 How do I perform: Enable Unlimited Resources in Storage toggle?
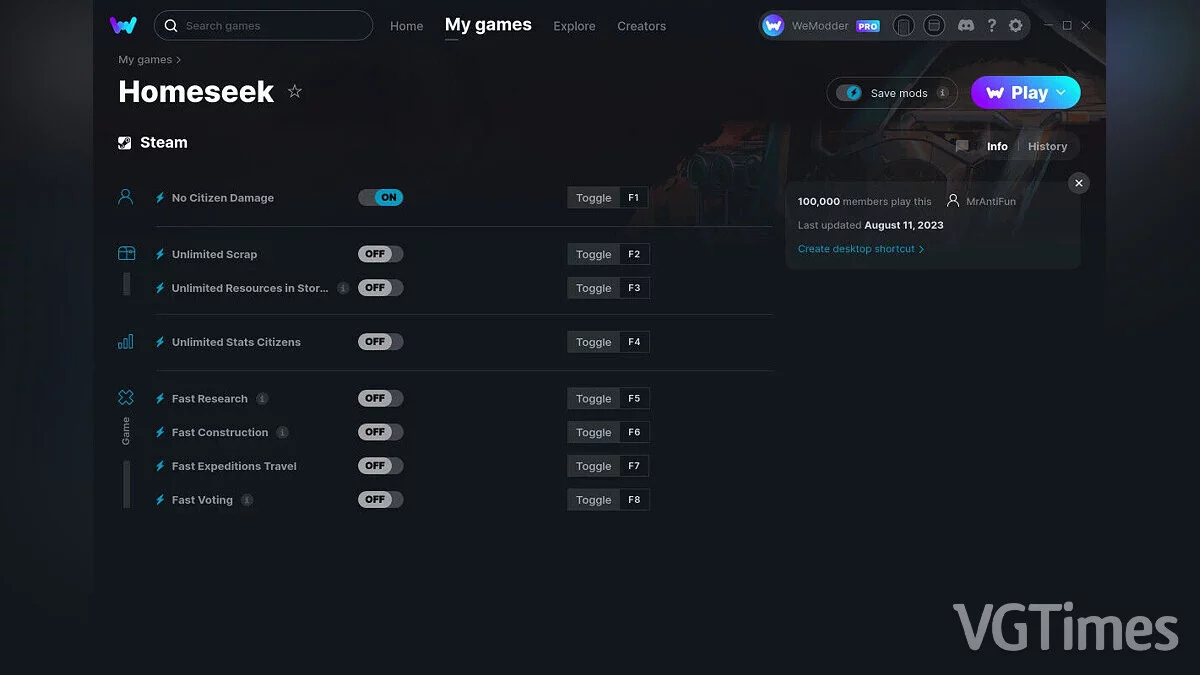pos(381,288)
